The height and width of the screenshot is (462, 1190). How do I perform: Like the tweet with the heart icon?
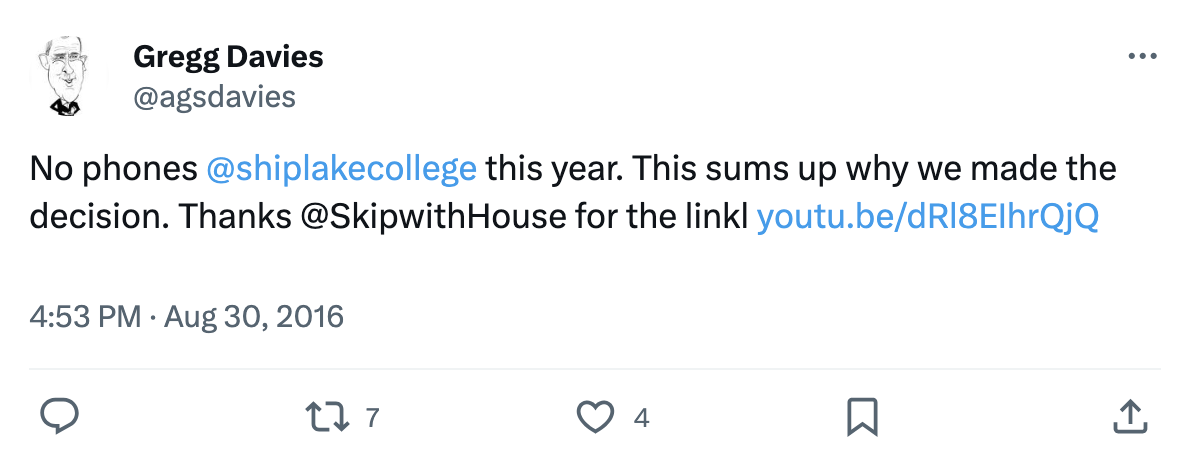tap(597, 416)
